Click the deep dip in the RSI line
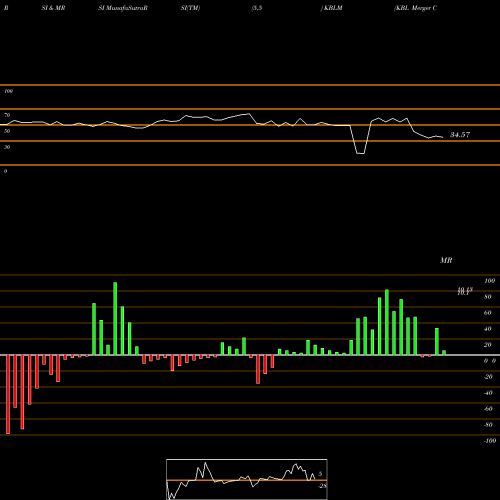The image size is (500, 500). click(360, 153)
